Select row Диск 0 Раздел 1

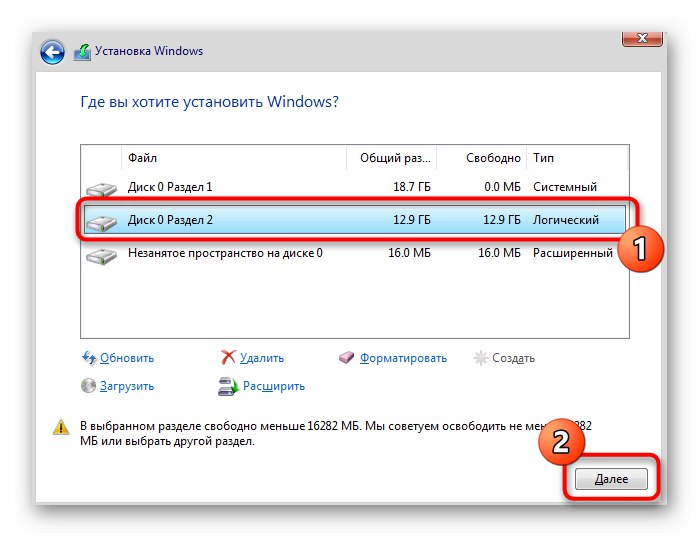pyautogui.click(x=355, y=187)
